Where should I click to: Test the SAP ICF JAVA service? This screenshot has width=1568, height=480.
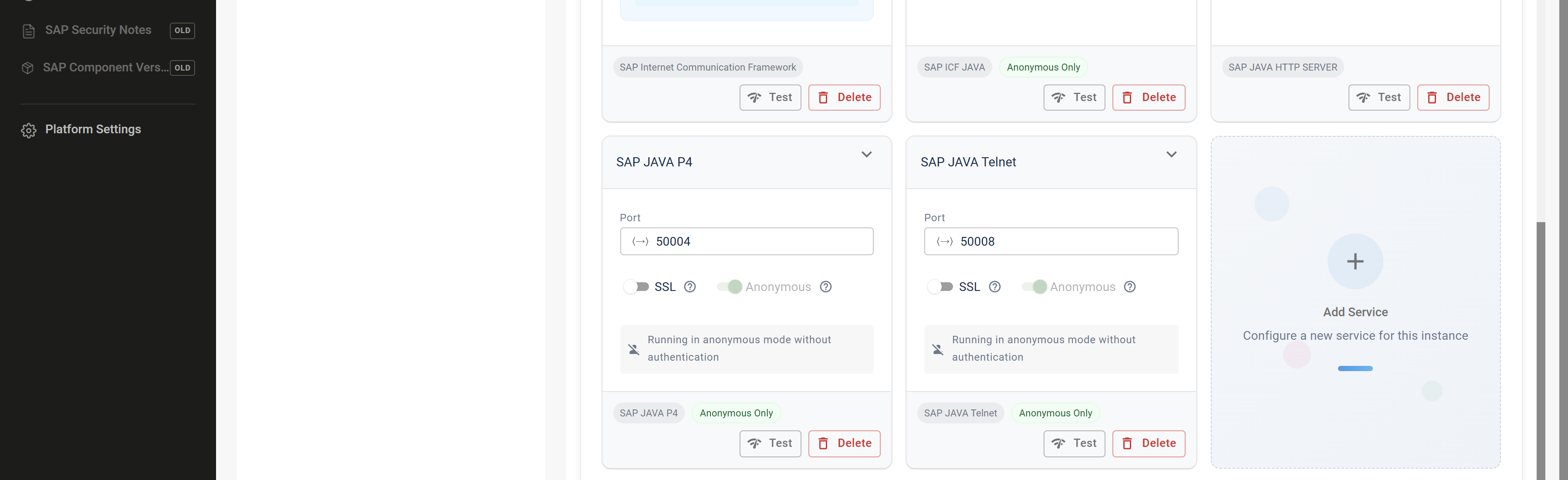tap(1075, 97)
